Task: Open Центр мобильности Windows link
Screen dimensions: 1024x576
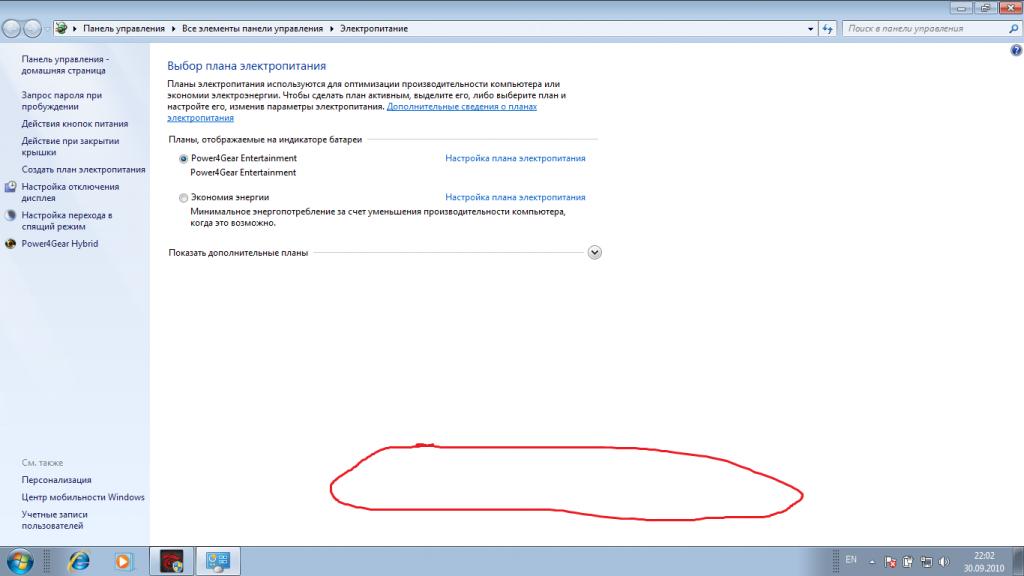Action: coord(83,497)
